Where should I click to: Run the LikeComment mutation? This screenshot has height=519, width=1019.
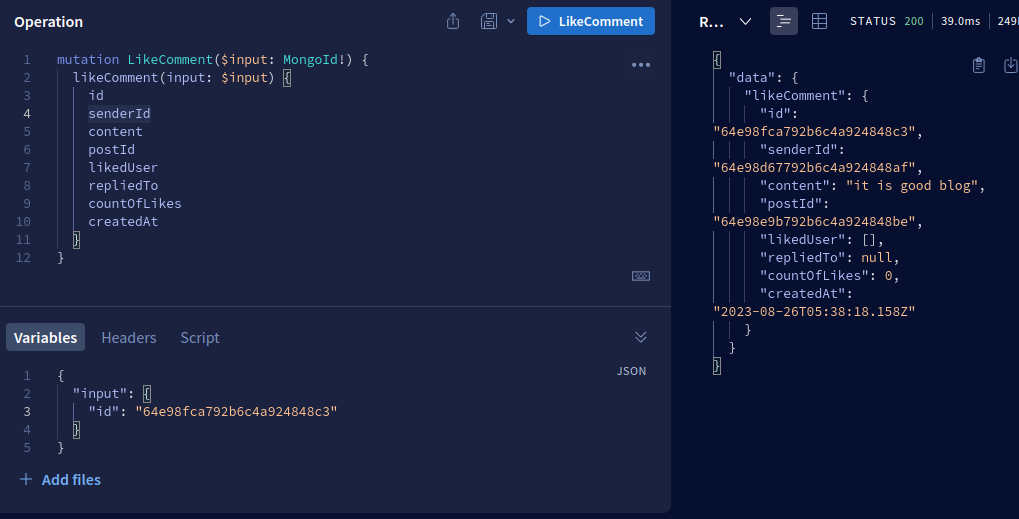[x=590, y=21]
